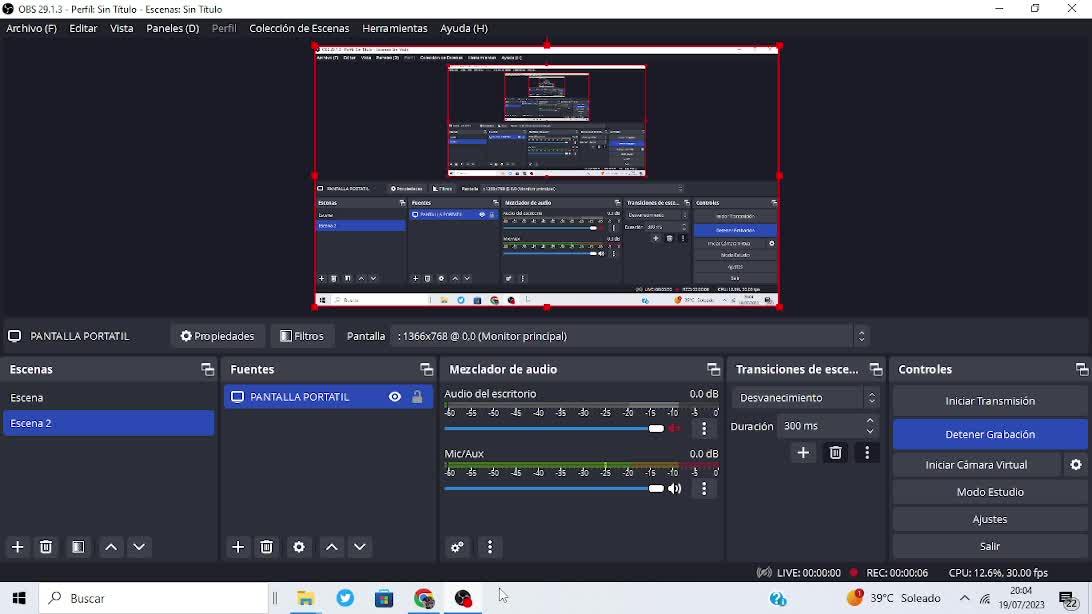Image resolution: width=1092 pixels, height=614 pixels.
Task: Click Detener Grabación button
Action: pos(989,435)
